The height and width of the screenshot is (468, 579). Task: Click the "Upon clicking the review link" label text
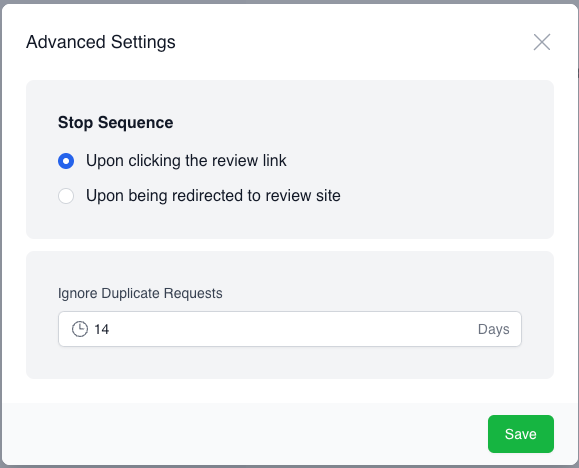pyautogui.click(x=186, y=161)
